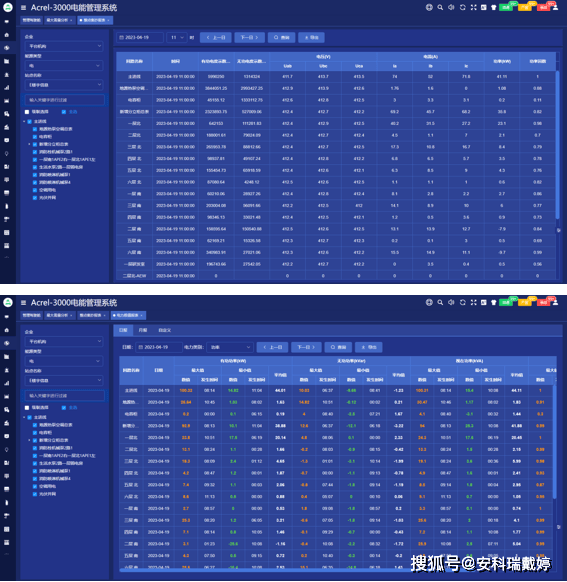The height and width of the screenshot is (582, 567).
Task: Open the third sidebar dropdown in upper screenshot
Action: coord(64,85)
